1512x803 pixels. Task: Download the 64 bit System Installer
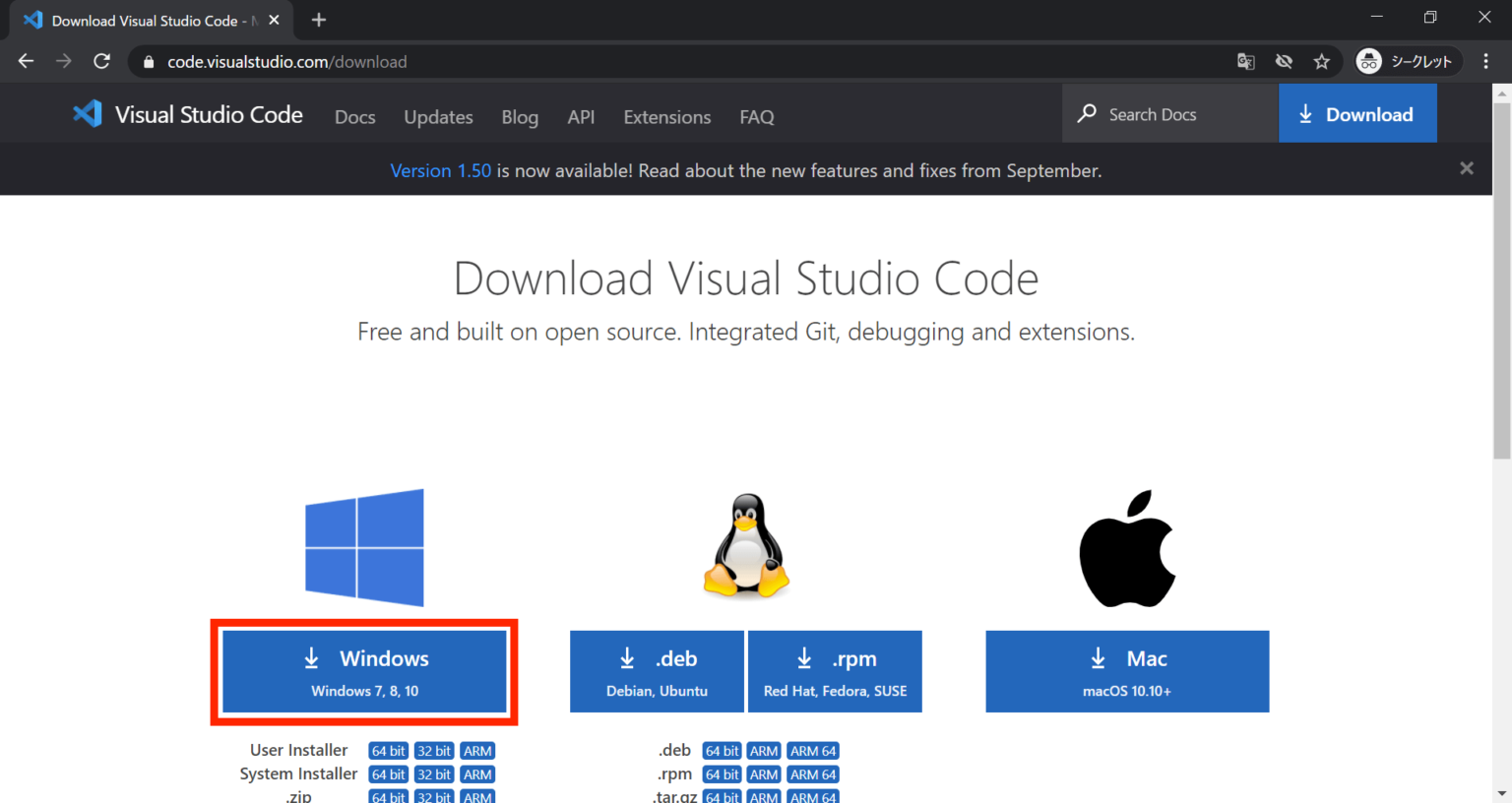(x=388, y=773)
